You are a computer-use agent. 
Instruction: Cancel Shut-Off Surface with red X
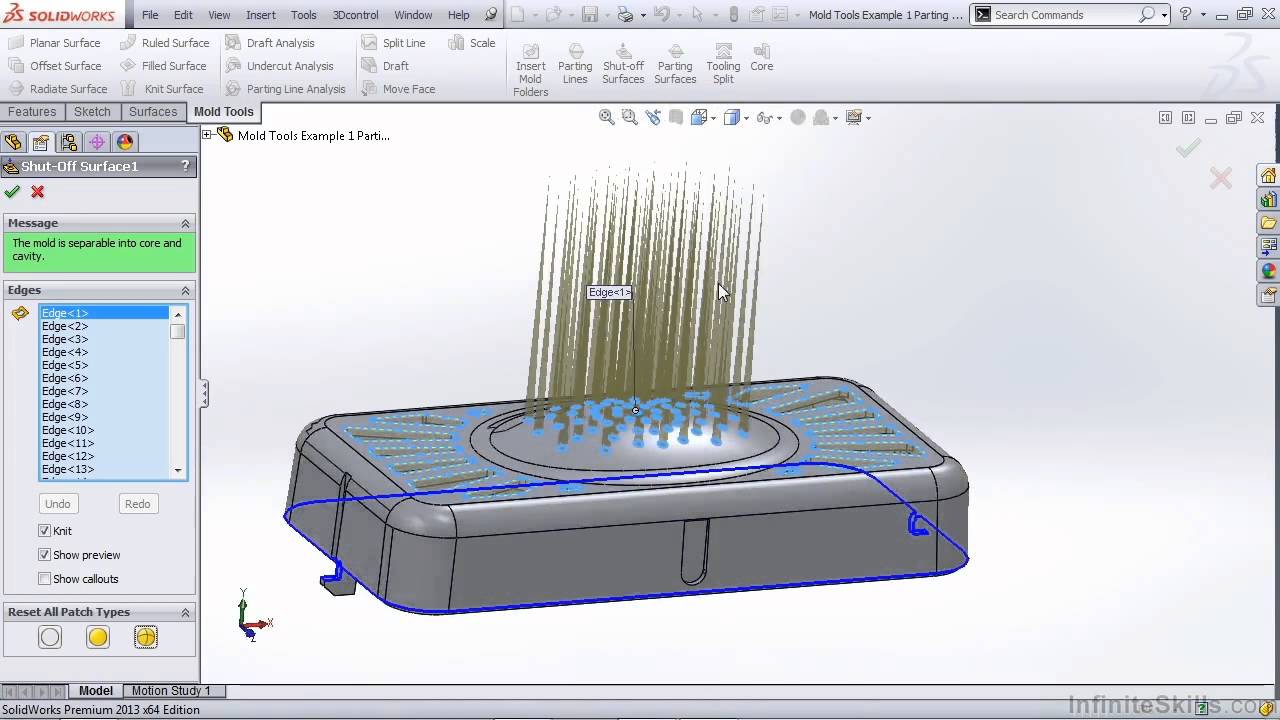tap(38, 192)
